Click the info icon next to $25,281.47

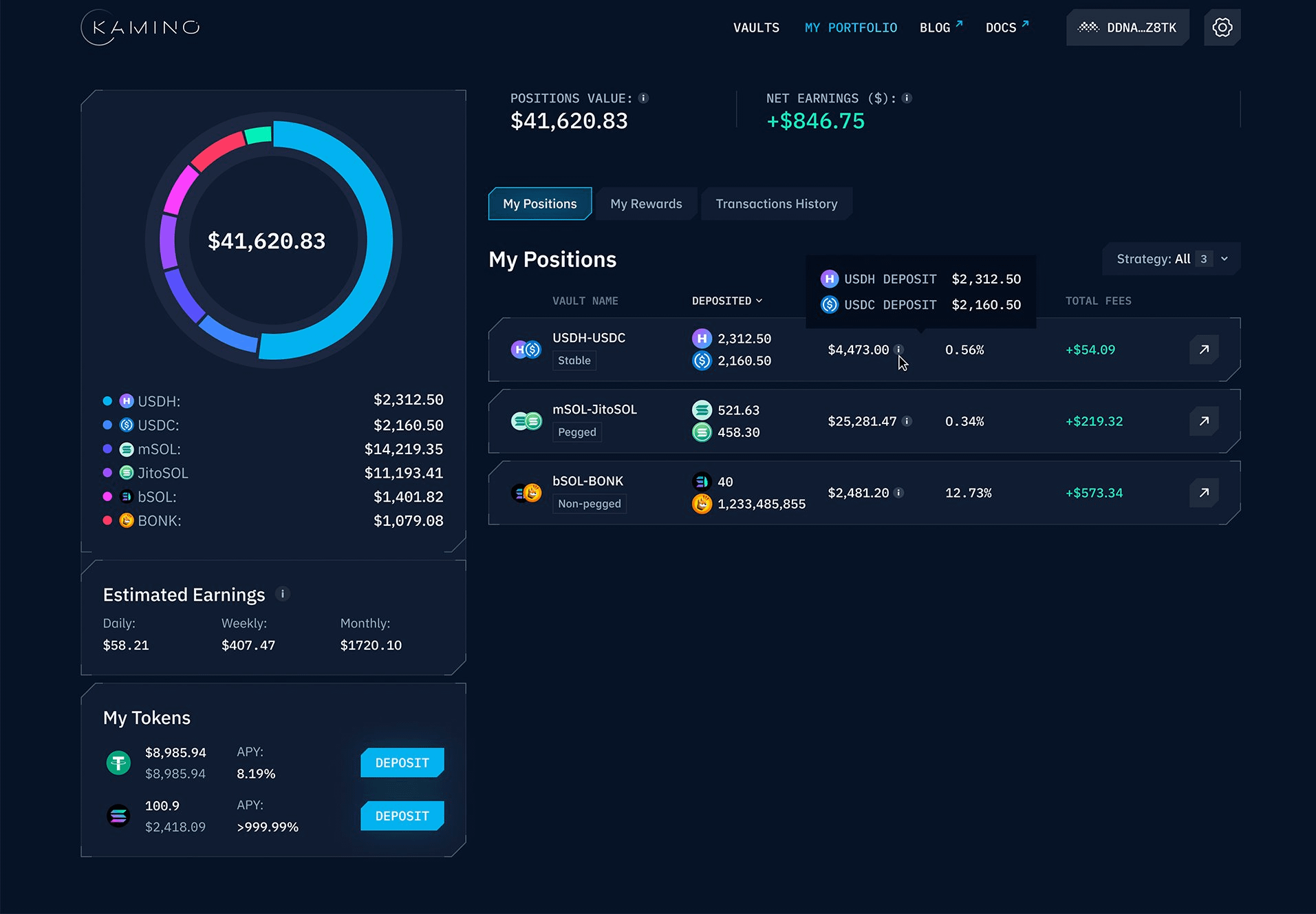[907, 421]
